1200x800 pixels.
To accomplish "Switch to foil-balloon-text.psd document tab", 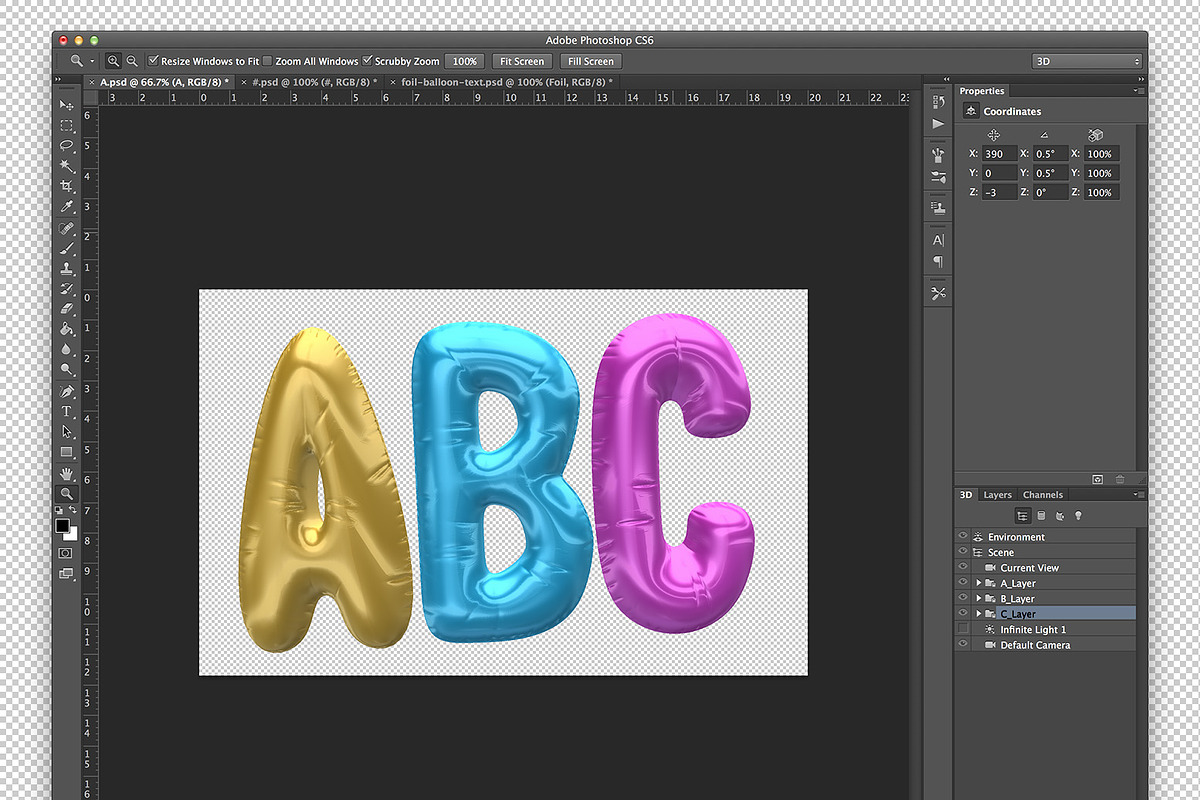I will (x=503, y=82).
